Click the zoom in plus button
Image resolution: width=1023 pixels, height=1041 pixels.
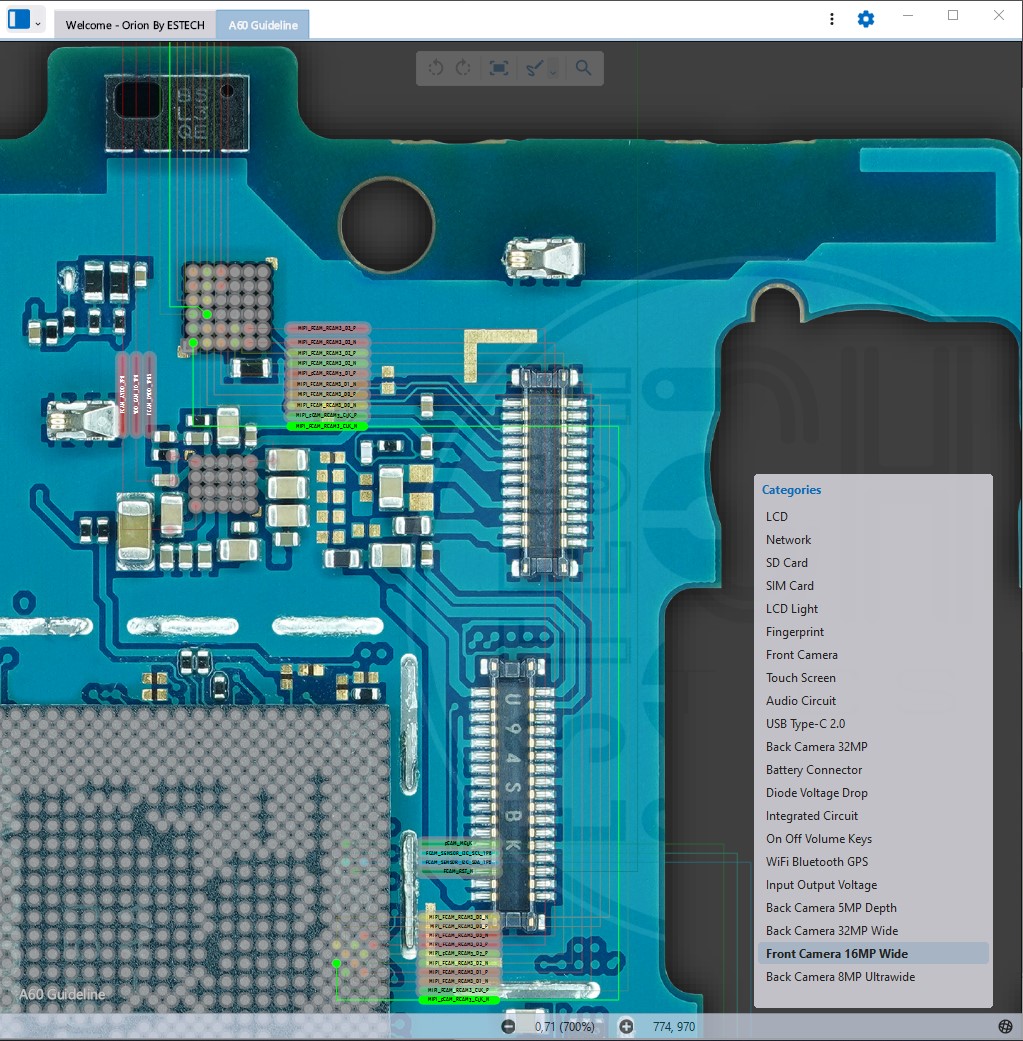click(x=626, y=1026)
